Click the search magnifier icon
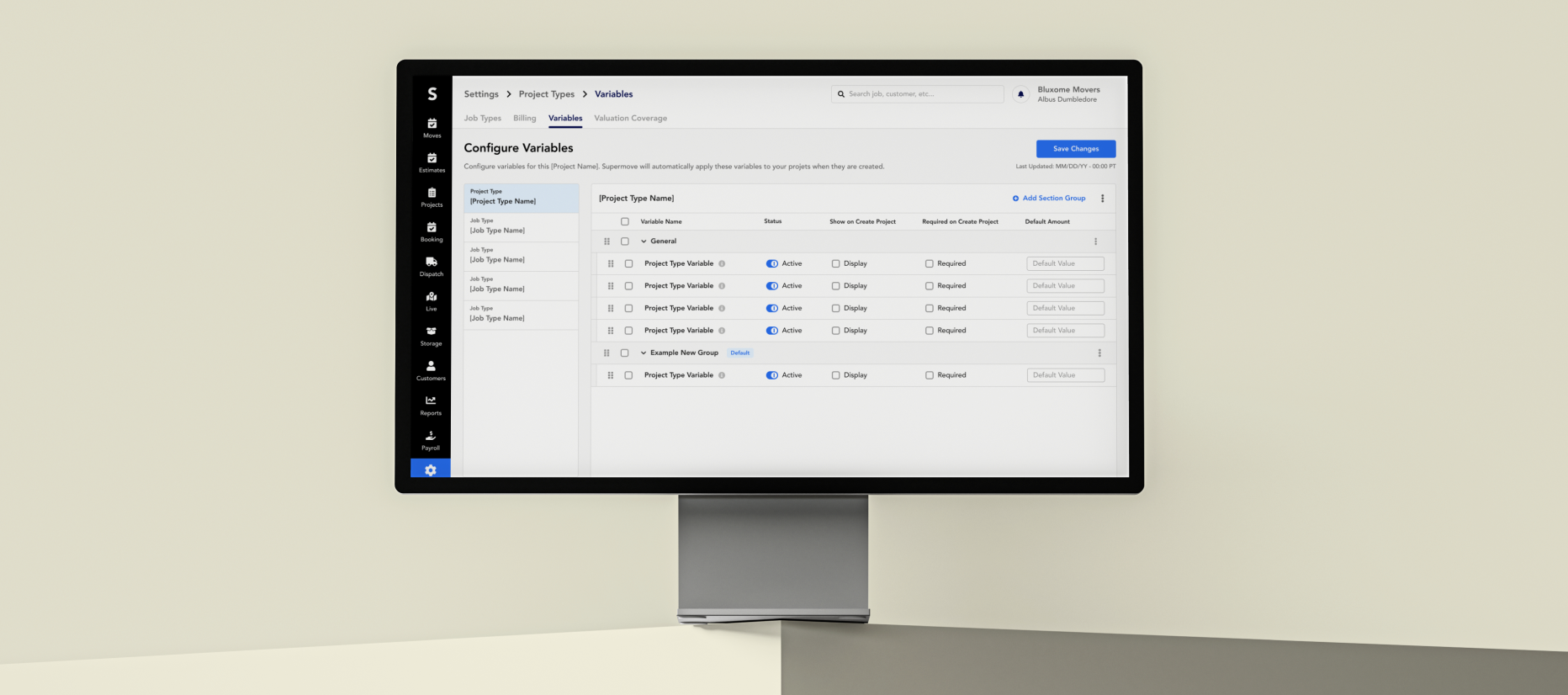 [x=840, y=94]
